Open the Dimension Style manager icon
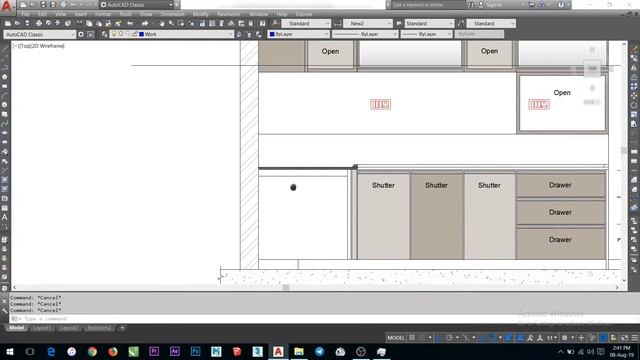 338,24
